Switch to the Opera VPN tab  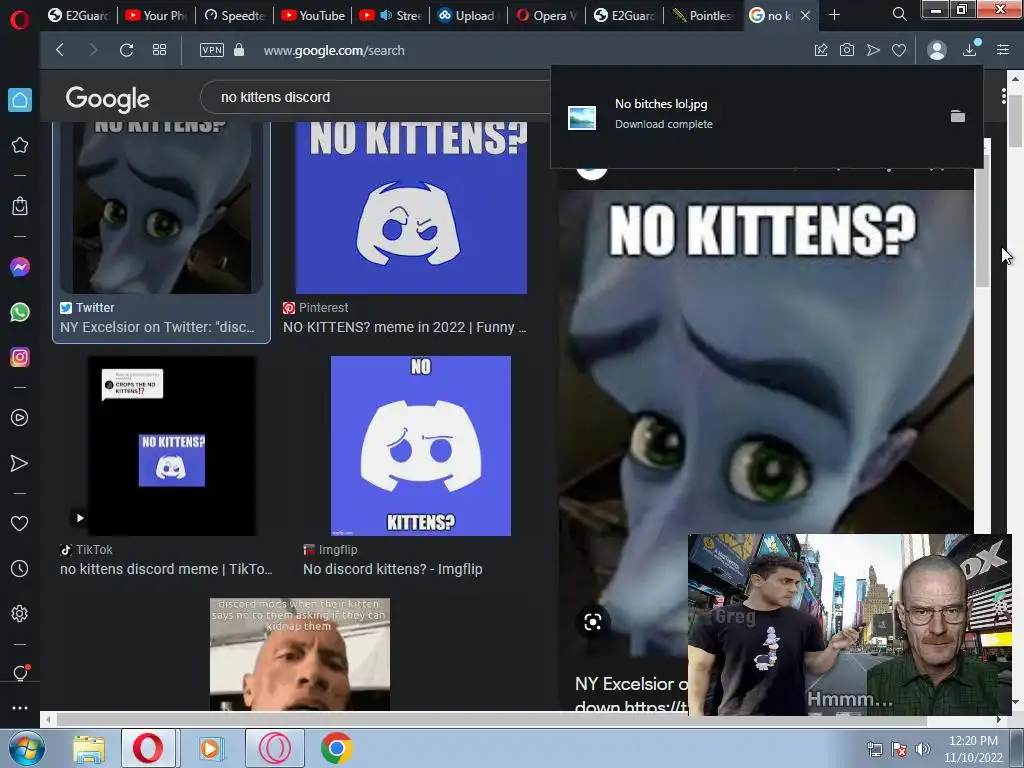(546, 15)
